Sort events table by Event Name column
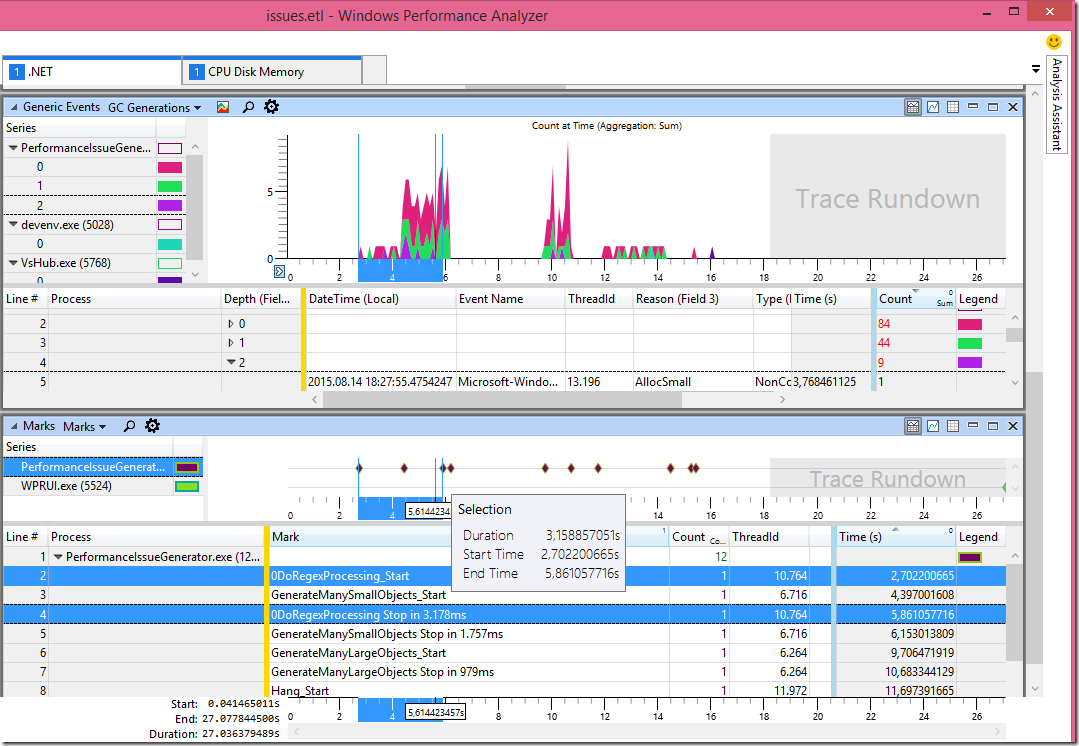 510,299
